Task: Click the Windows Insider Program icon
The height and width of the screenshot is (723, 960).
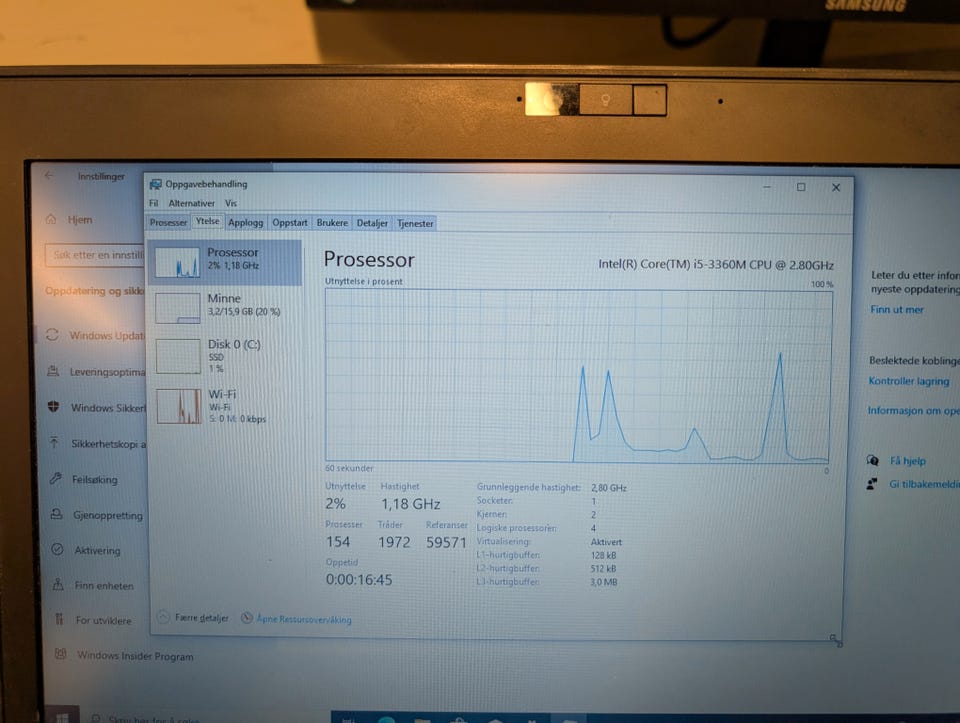Action: [x=60, y=654]
